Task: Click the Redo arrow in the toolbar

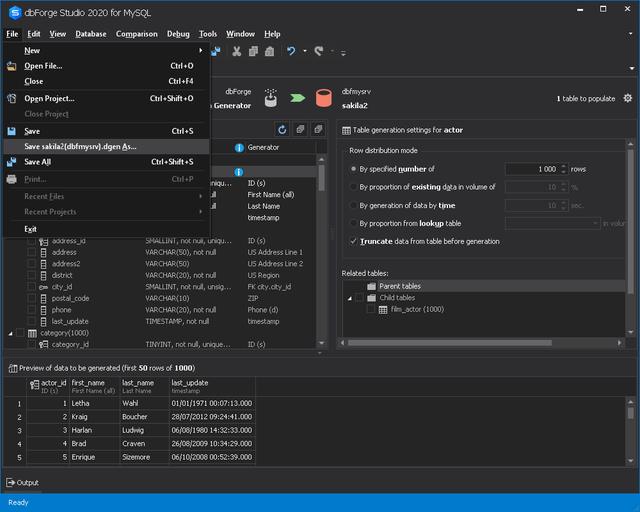Action: [x=319, y=51]
